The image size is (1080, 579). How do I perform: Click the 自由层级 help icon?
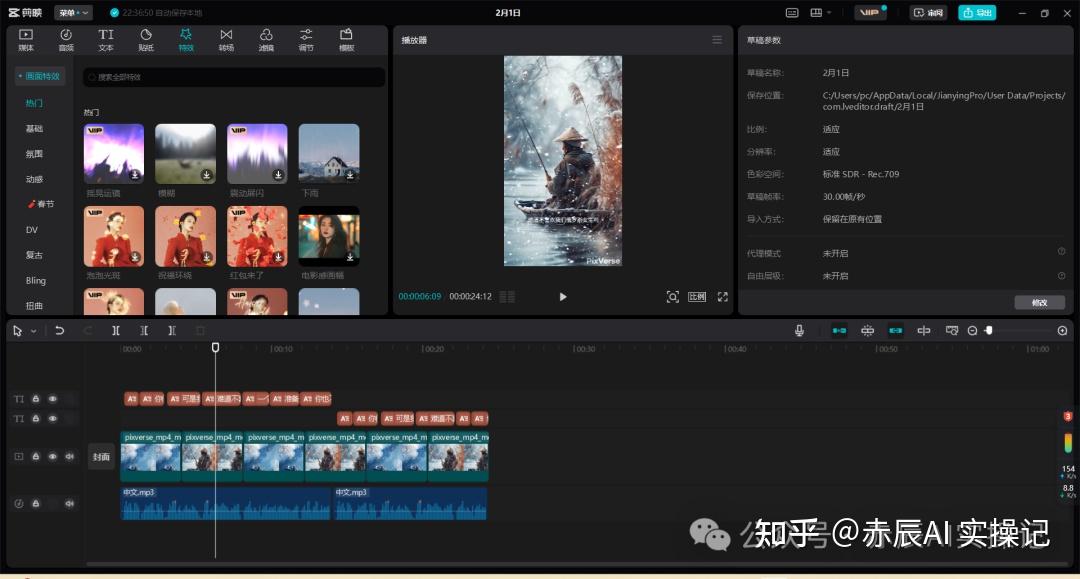coord(1061,275)
